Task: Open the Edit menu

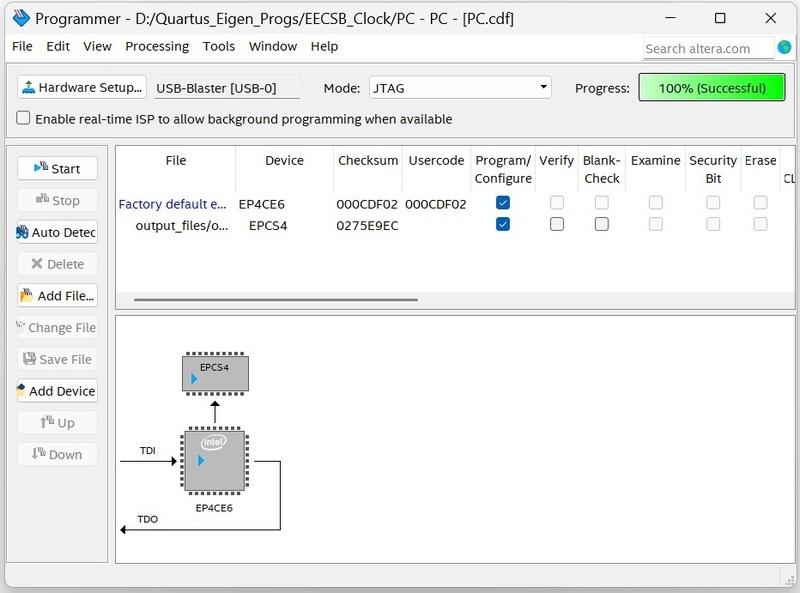Action: point(58,46)
